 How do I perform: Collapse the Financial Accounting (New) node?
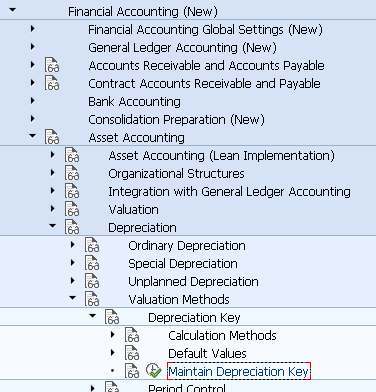[x=12, y=10]
